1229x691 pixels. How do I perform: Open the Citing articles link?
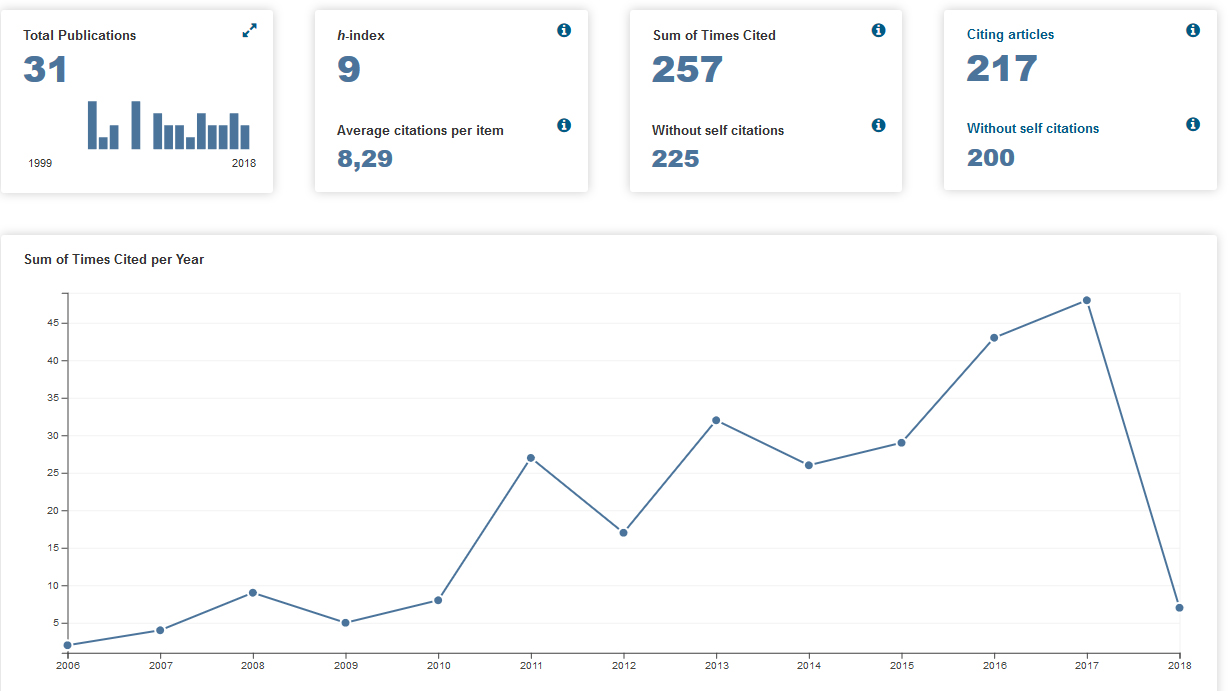[x=1010, y=34]
